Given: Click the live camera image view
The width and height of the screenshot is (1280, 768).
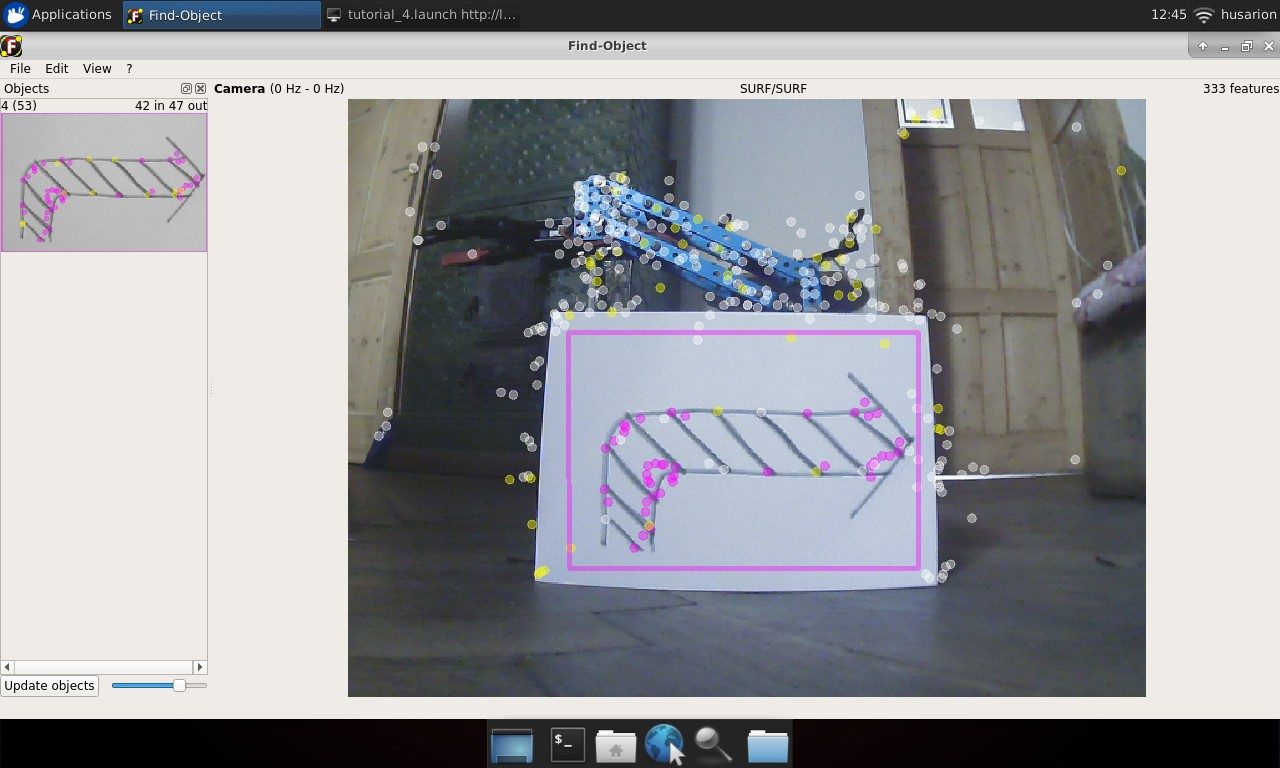Looking at the screenshot, I should point(747,398).
